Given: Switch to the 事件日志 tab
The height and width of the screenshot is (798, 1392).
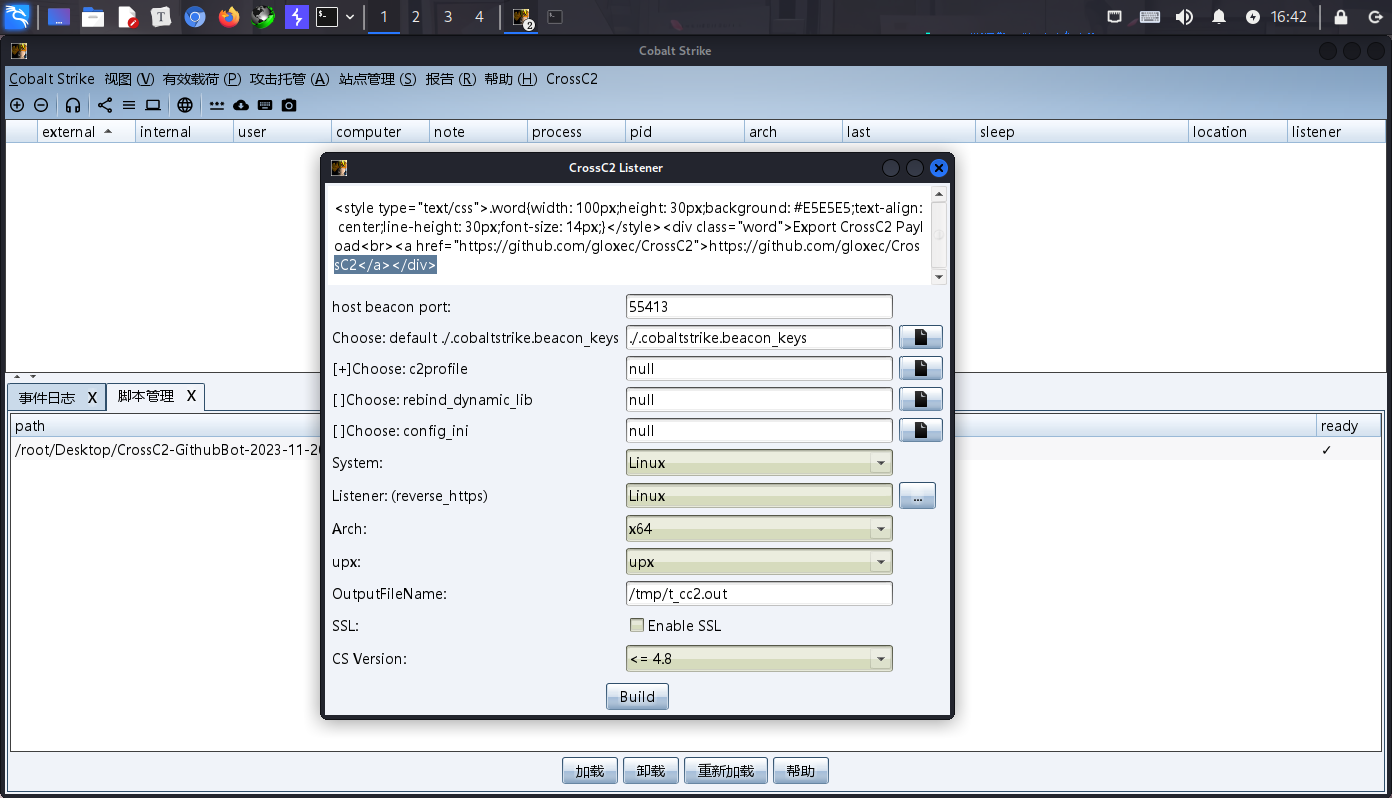Looking at the screenshot, I should tap(47, 398).
